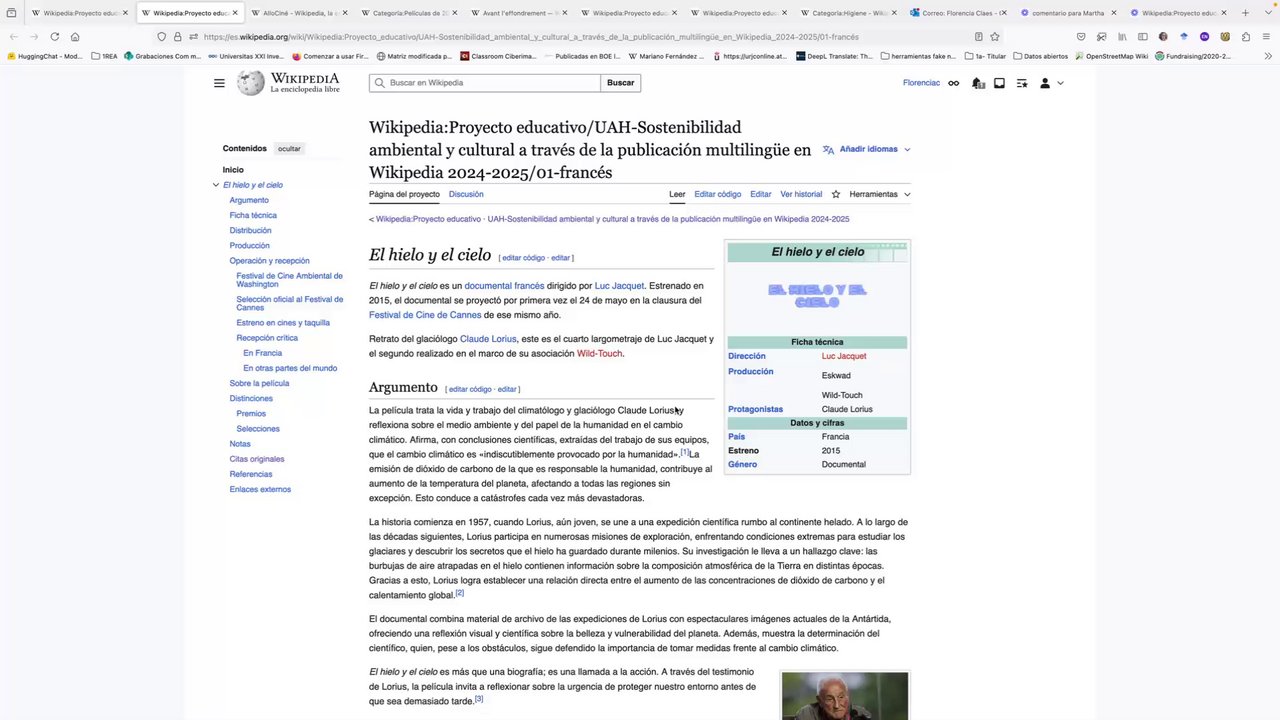Open the Wikipedia notices tray icon
1280x720 pixels.
point(999,83)
